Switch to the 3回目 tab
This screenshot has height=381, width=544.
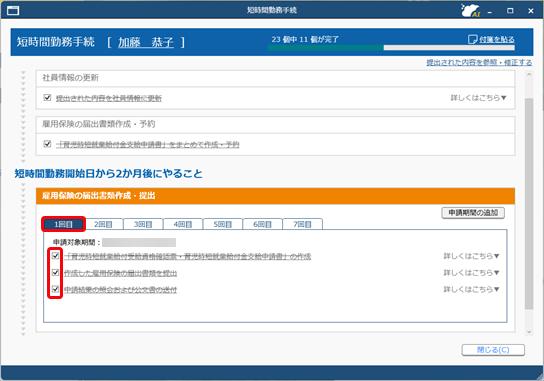point(143,224)
